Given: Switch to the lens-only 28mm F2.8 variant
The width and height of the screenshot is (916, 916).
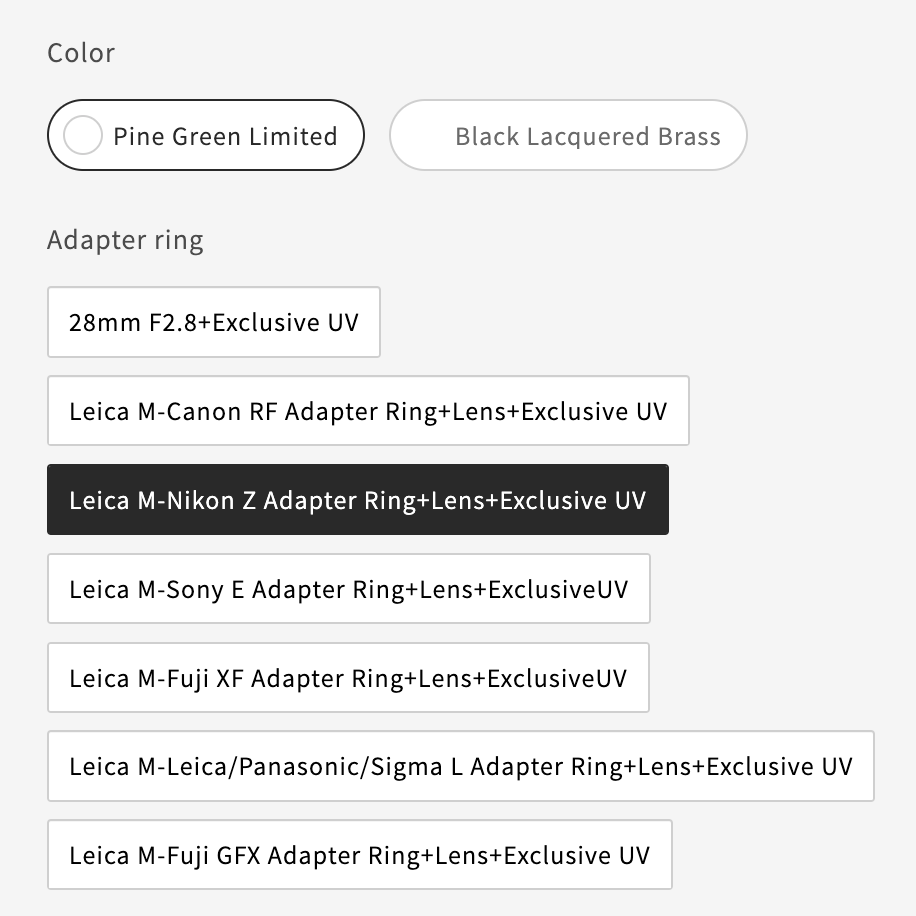Looking at the screenshot, I should point(214,322).
